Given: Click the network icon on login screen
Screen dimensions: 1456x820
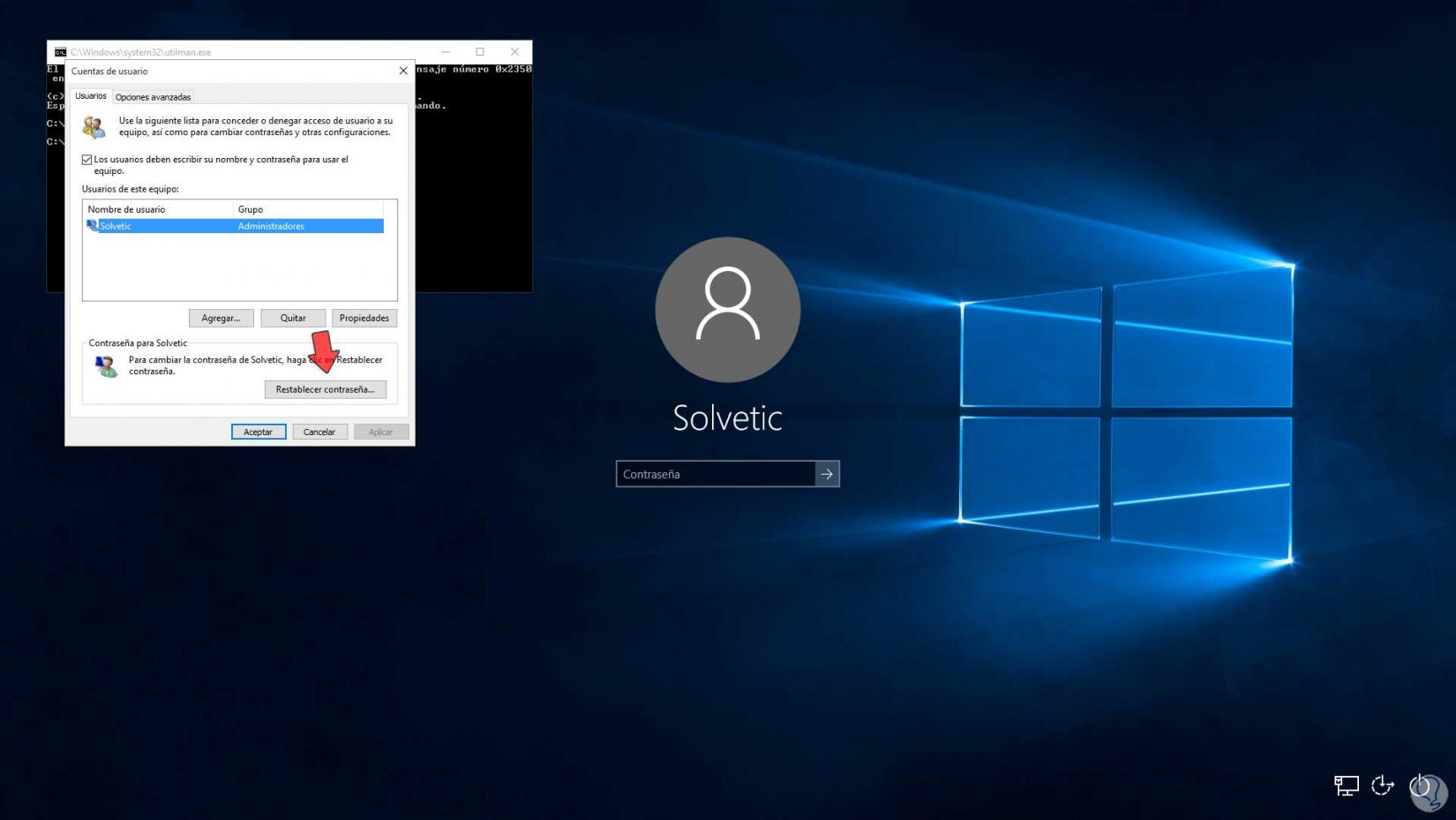Looking at the screenshot, I should pyautogui.click(x=1346, y=785).
